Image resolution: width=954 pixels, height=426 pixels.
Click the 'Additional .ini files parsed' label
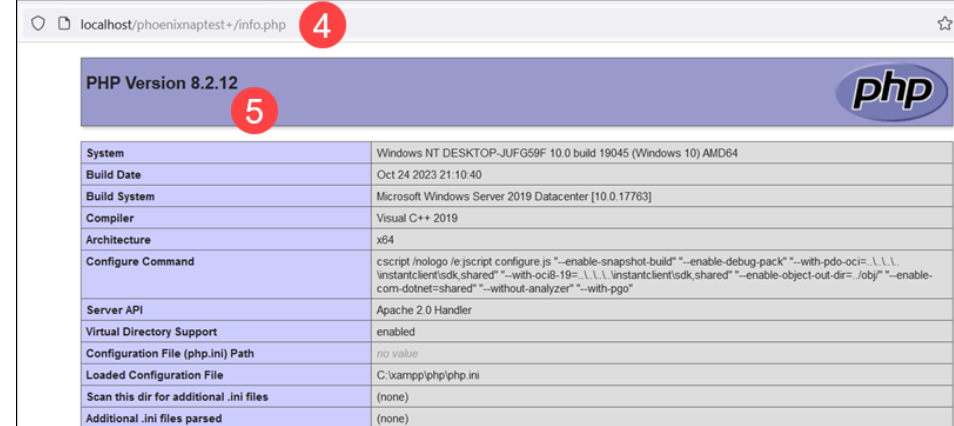coord(153,419)
